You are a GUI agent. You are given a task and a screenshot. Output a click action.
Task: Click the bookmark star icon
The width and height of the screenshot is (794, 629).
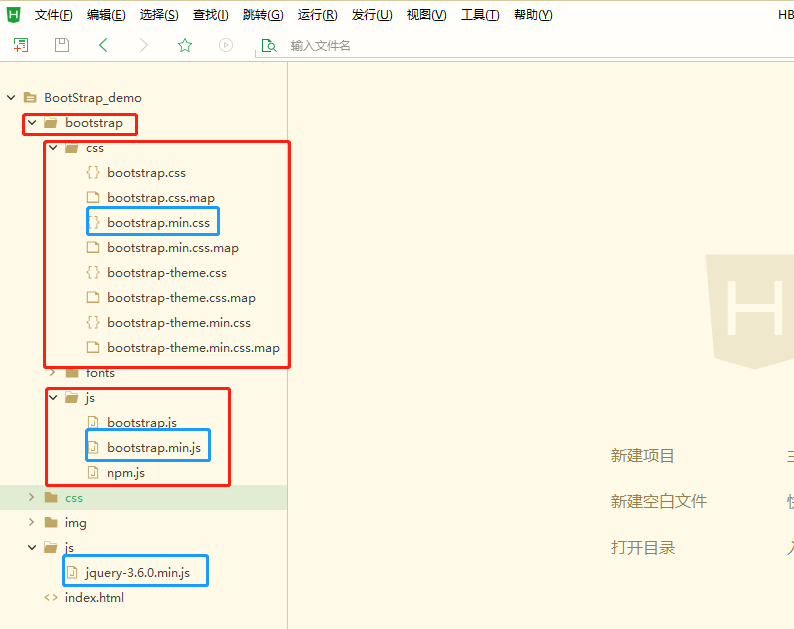coord(185,45)
